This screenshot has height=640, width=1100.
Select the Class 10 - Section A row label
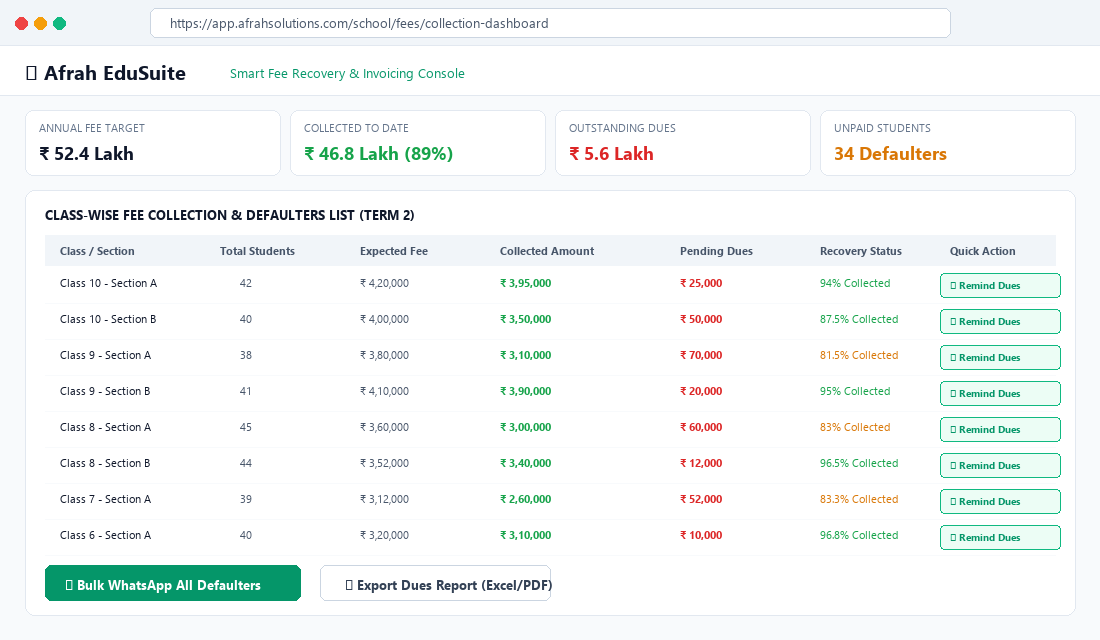108,284
